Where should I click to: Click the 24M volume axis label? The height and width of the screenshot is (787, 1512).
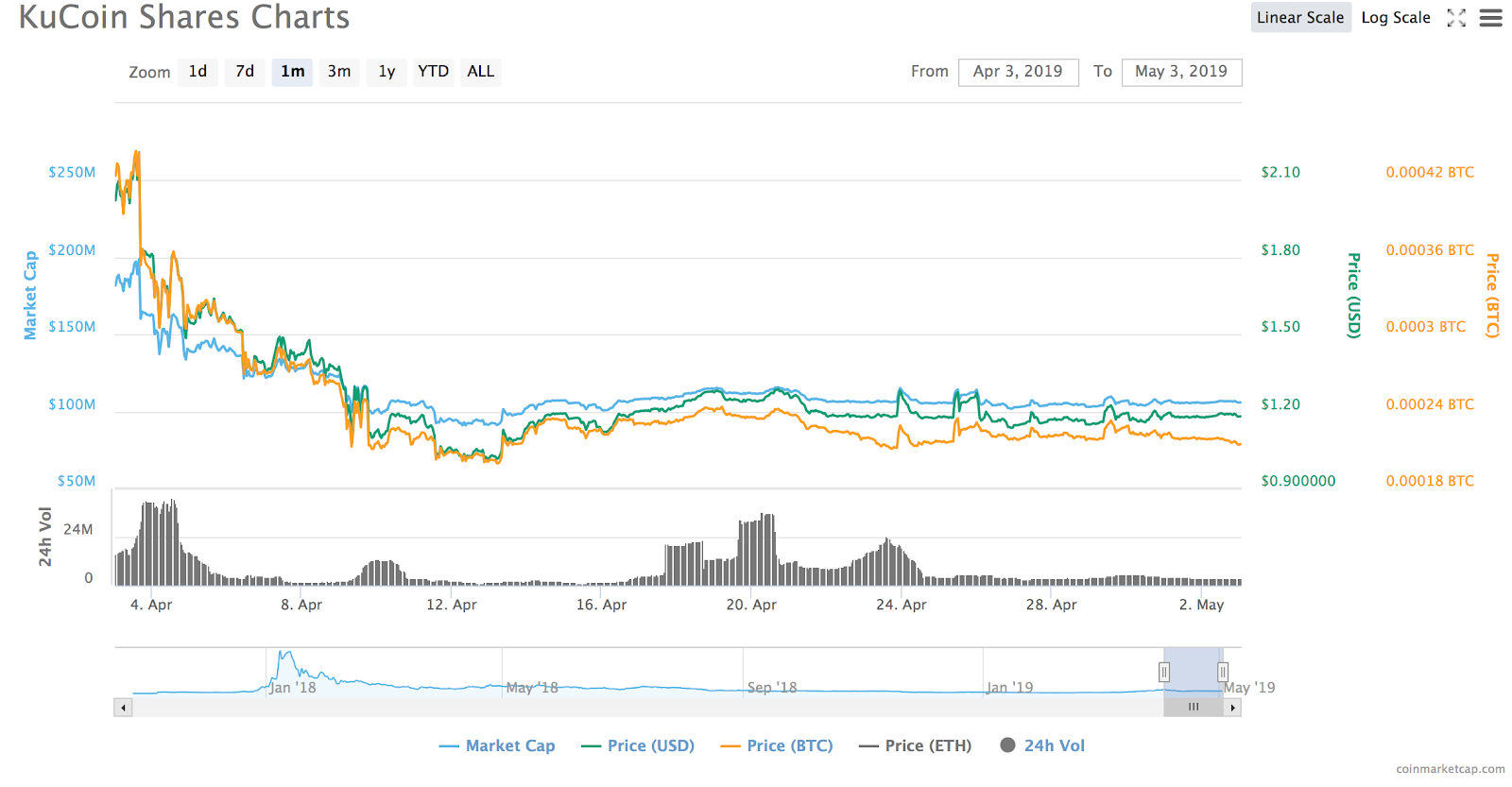click(x=78, y=529)
